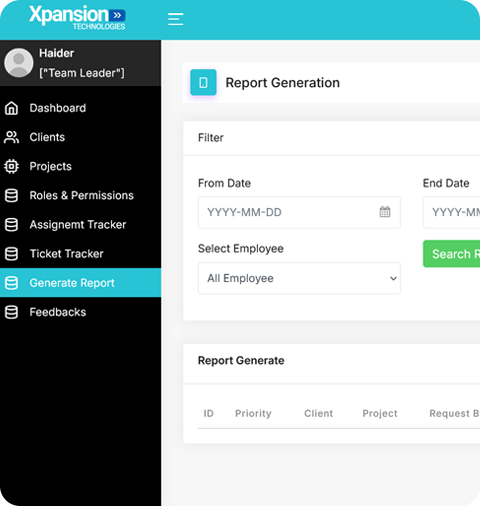480x506 pixels.
Task: Click the Ticket Tracker database icon
Action: click(12, 254)
